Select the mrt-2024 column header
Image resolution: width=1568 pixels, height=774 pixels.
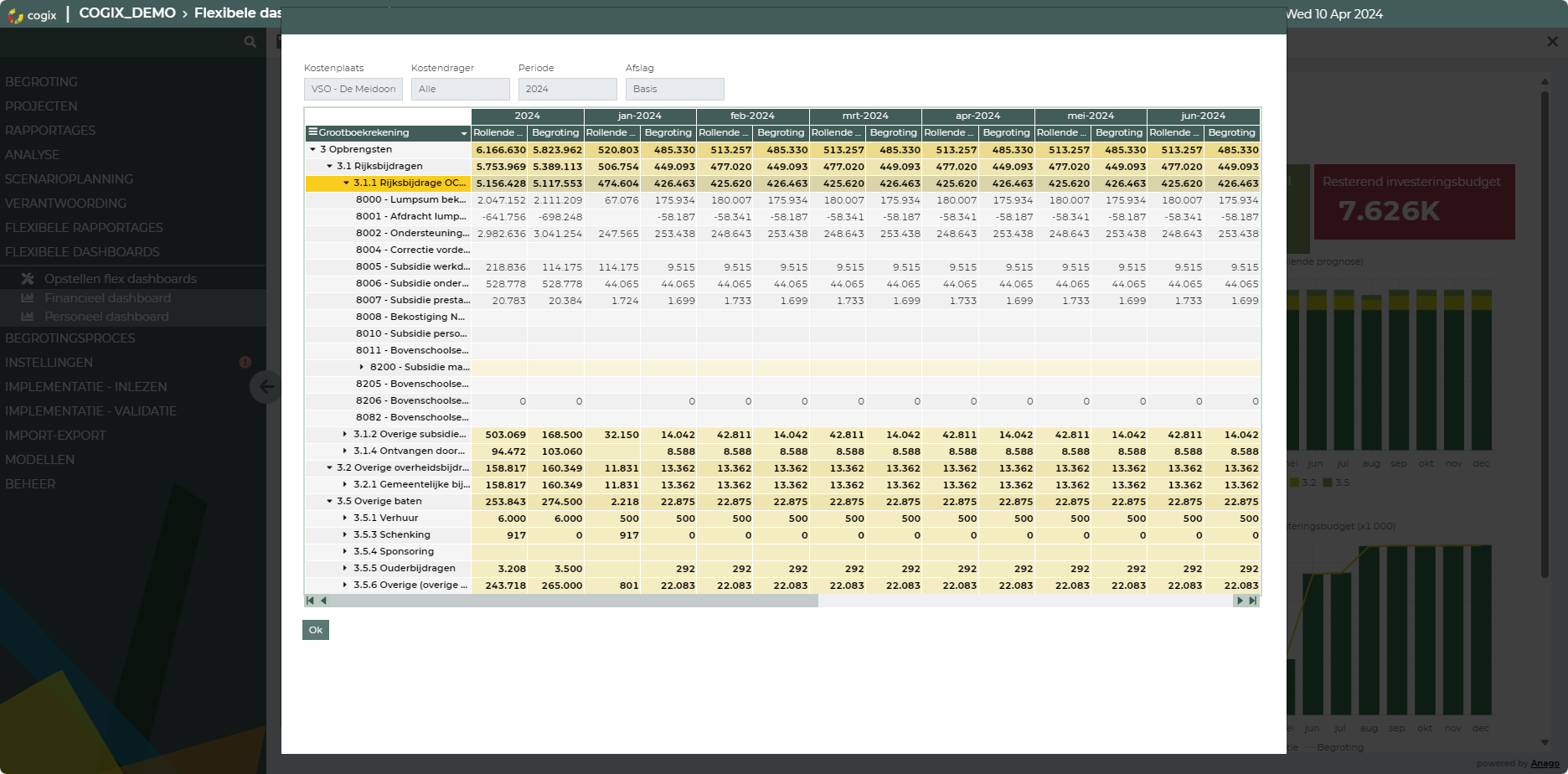pyautogui.click(x=865, y=116)
